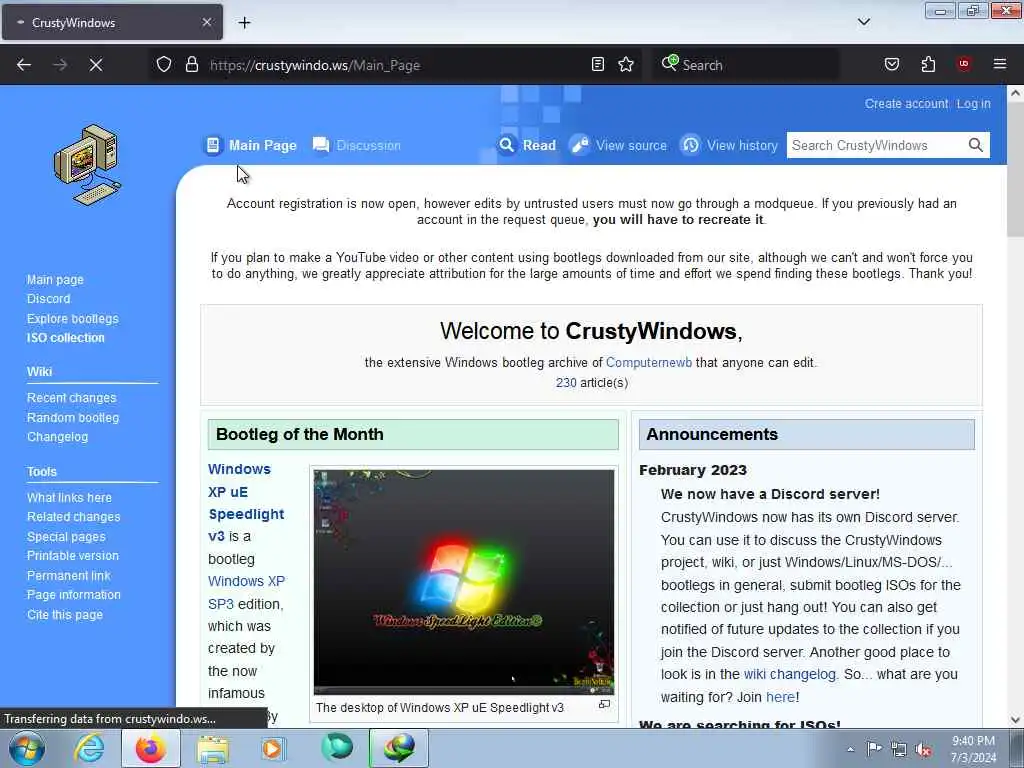1024x768 pixels.
Task: Switch to Firefox in taskbar
Action: coord(151,748)
